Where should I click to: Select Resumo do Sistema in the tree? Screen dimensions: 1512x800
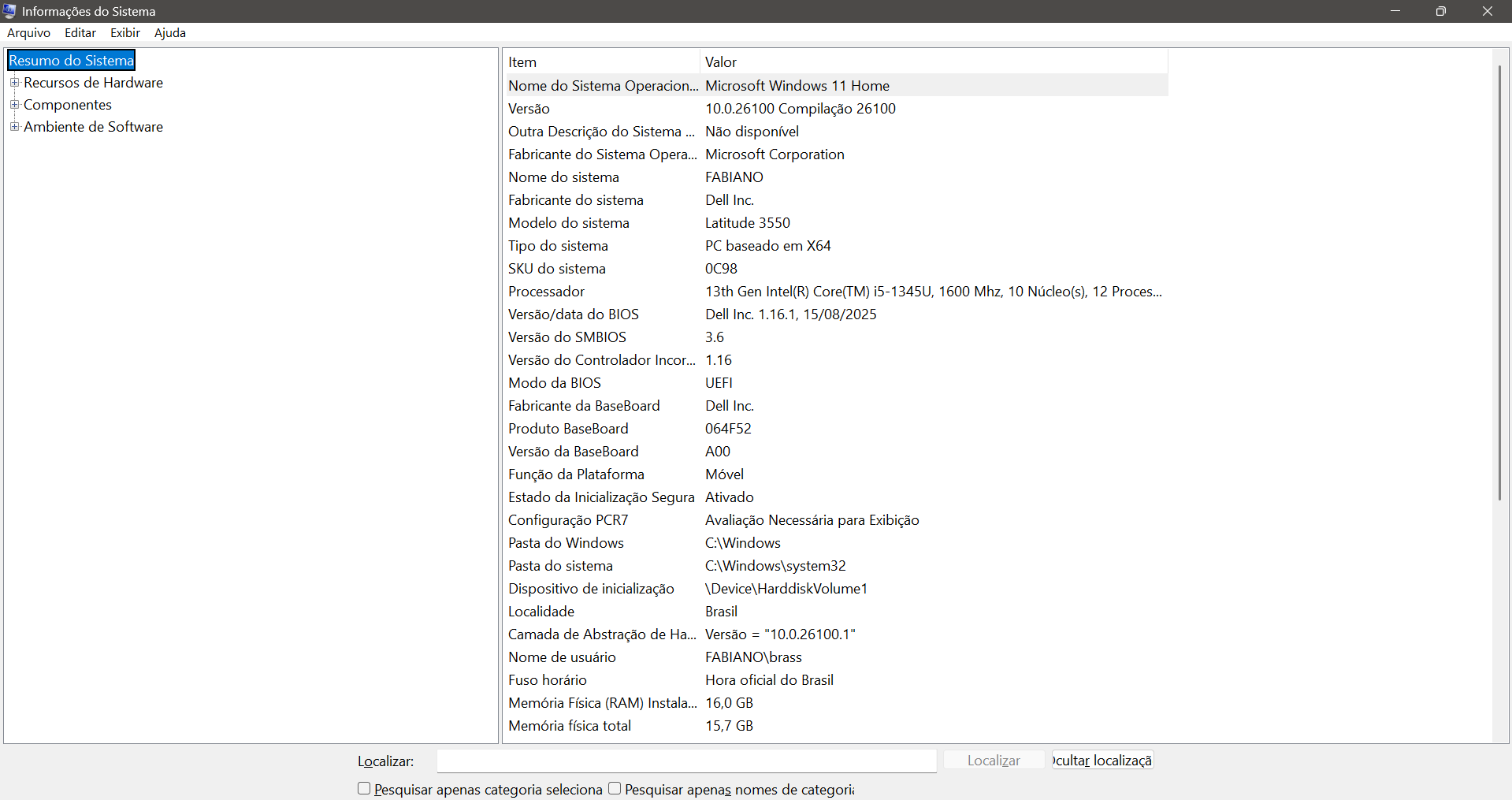point(72,61)
